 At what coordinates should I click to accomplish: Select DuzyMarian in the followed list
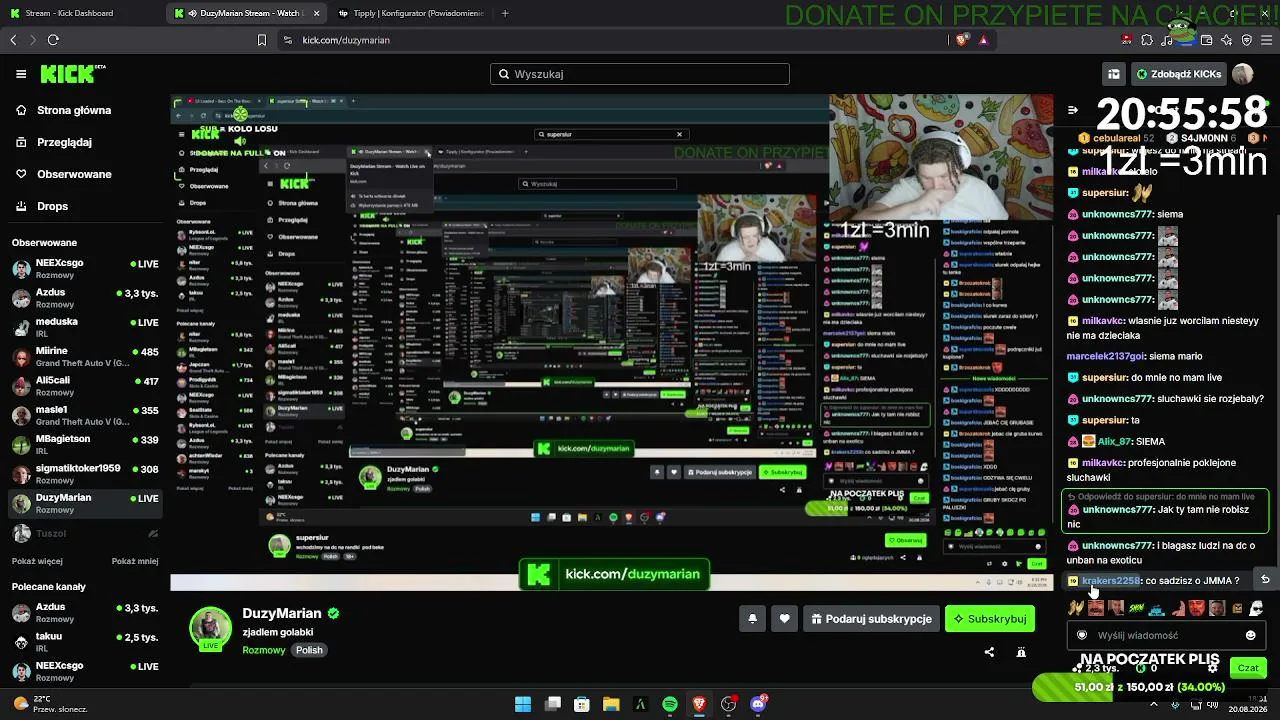point(85,502)
